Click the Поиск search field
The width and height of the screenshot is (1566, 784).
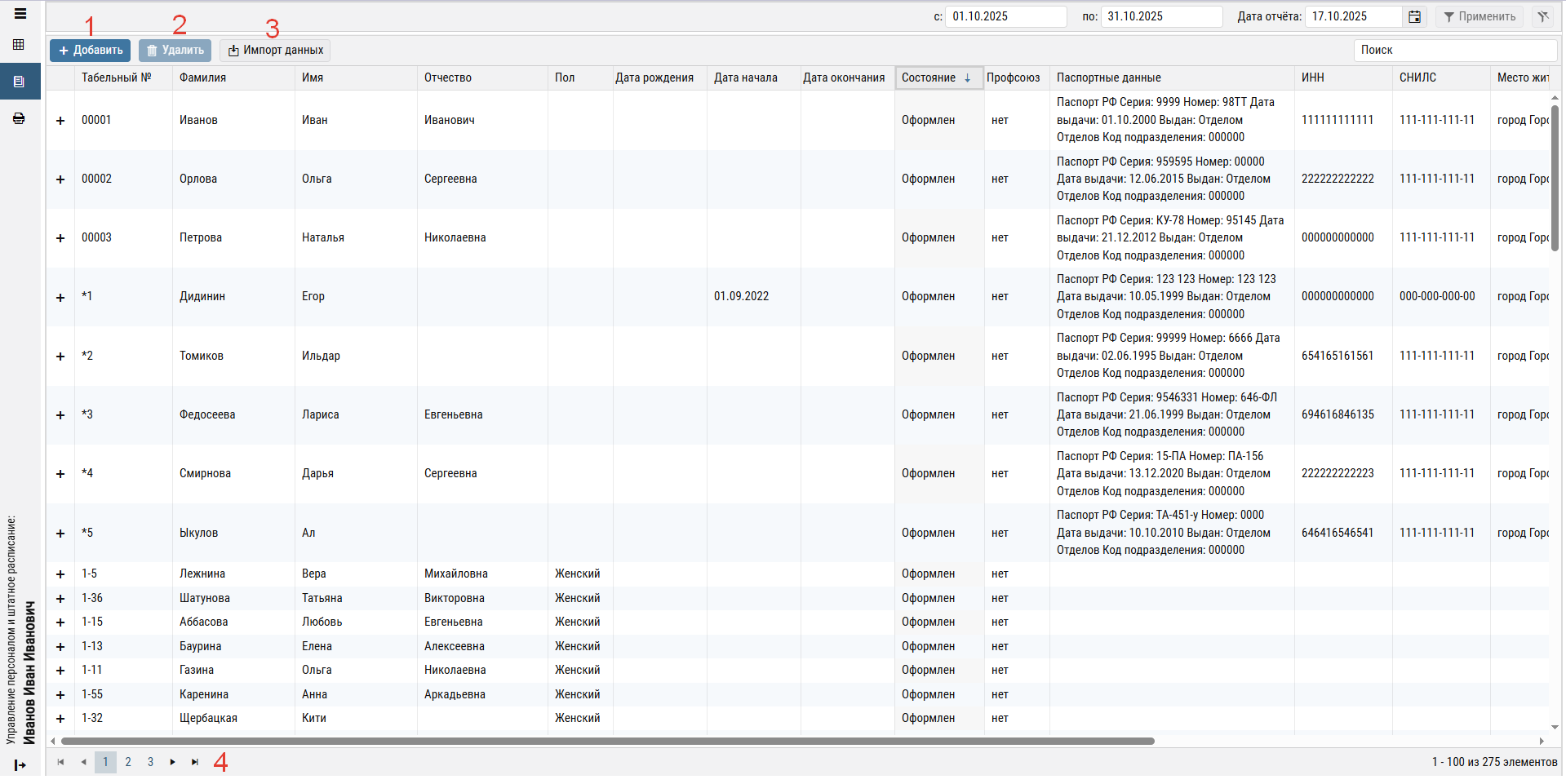pos(1454,51)
